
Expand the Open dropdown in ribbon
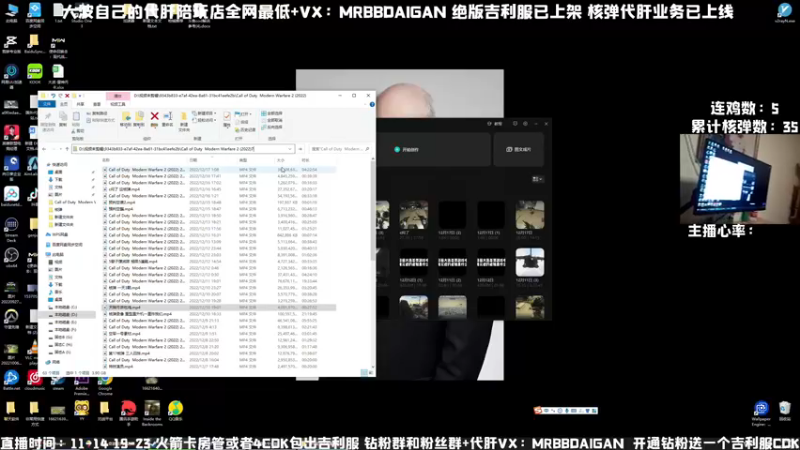pos(243,114)
